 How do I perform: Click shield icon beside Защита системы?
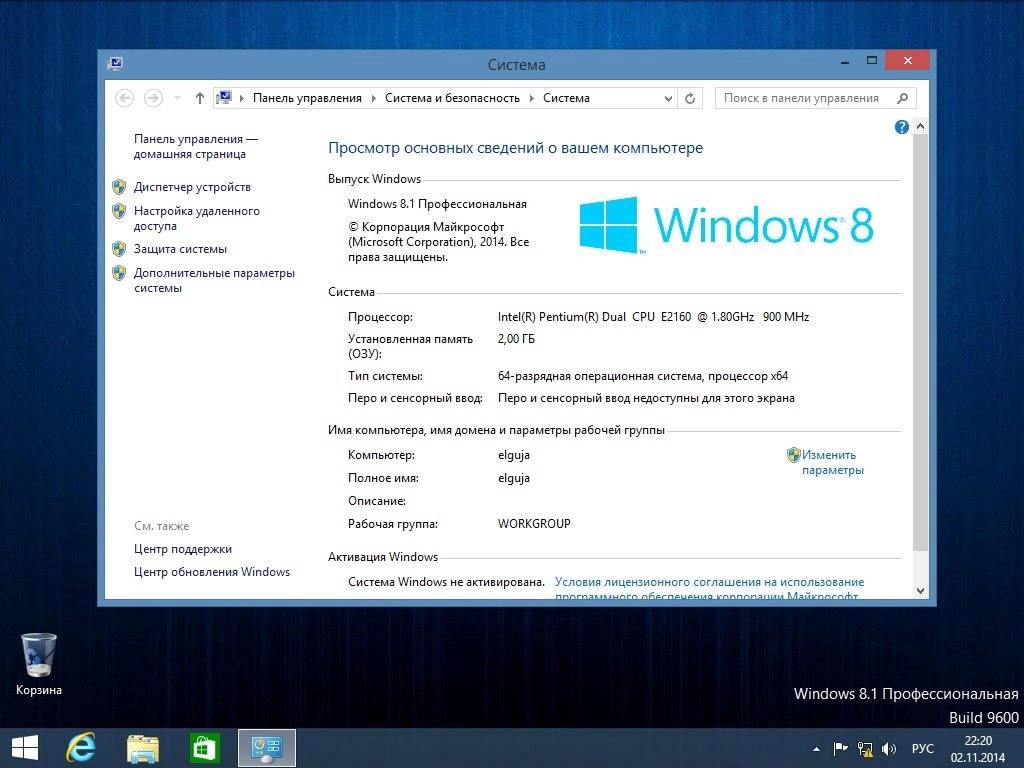click(119, 249)
